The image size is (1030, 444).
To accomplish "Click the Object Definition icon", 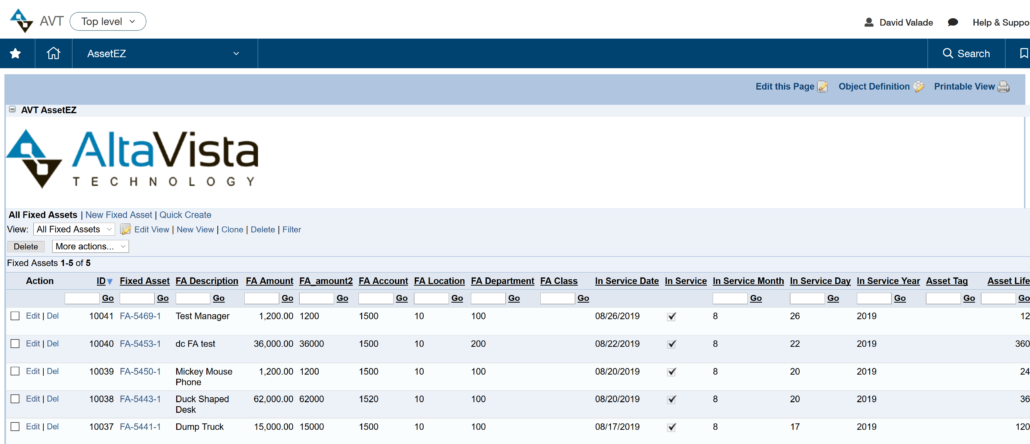I will 918,87.
